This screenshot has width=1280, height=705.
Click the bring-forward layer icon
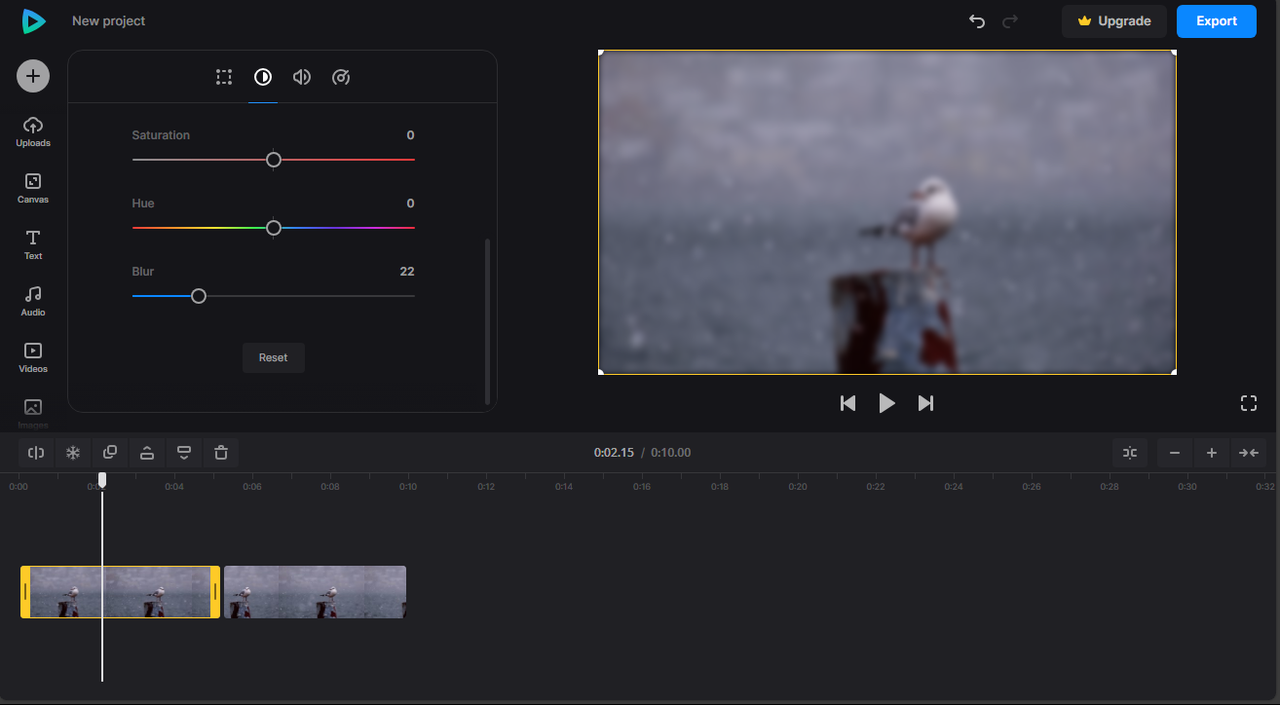pyautogui.click(x=147, y=453)
